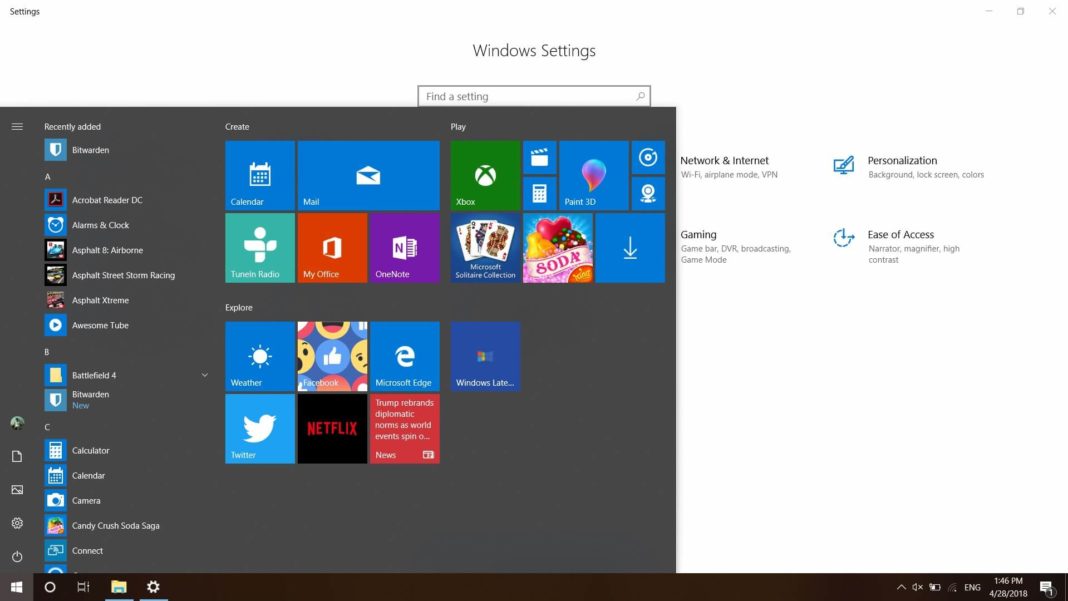Open Network & Internet settings
Image resolution: width=1068 pixels, height=601 pixels.
(x=723, y=160)
